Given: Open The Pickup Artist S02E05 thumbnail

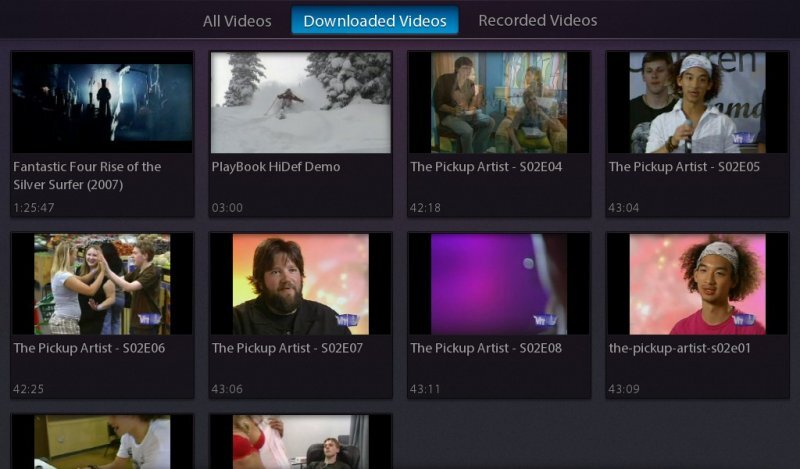Looking at the screenshot, I should 697,102.
